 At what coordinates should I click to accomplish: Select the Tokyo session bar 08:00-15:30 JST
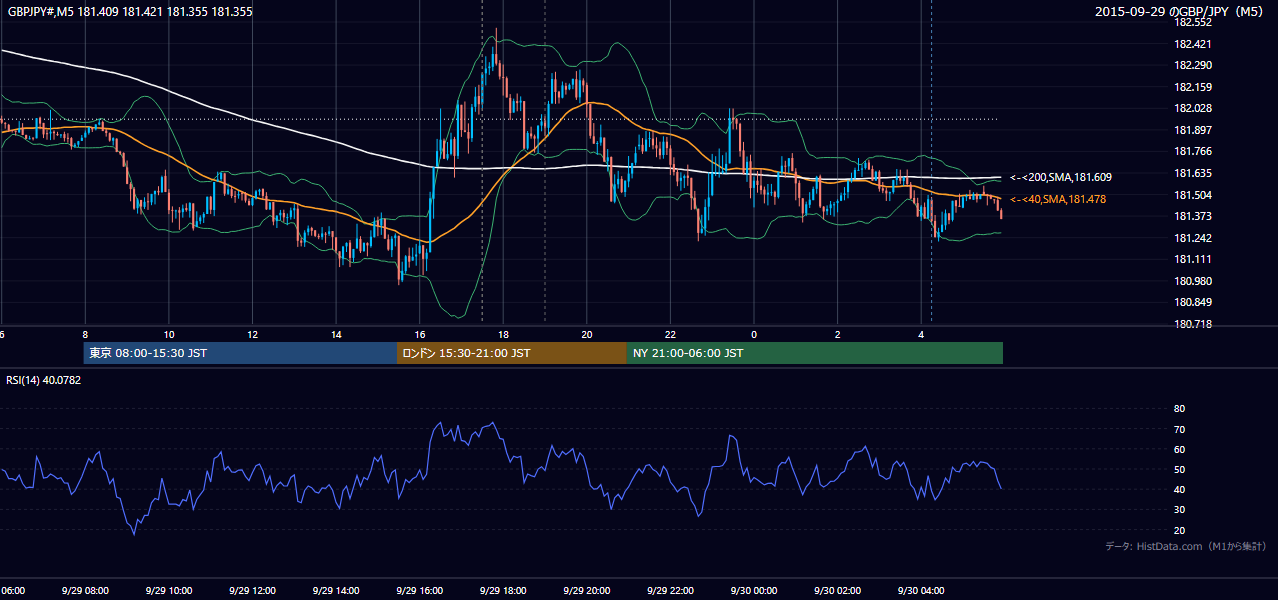point(240,353)
